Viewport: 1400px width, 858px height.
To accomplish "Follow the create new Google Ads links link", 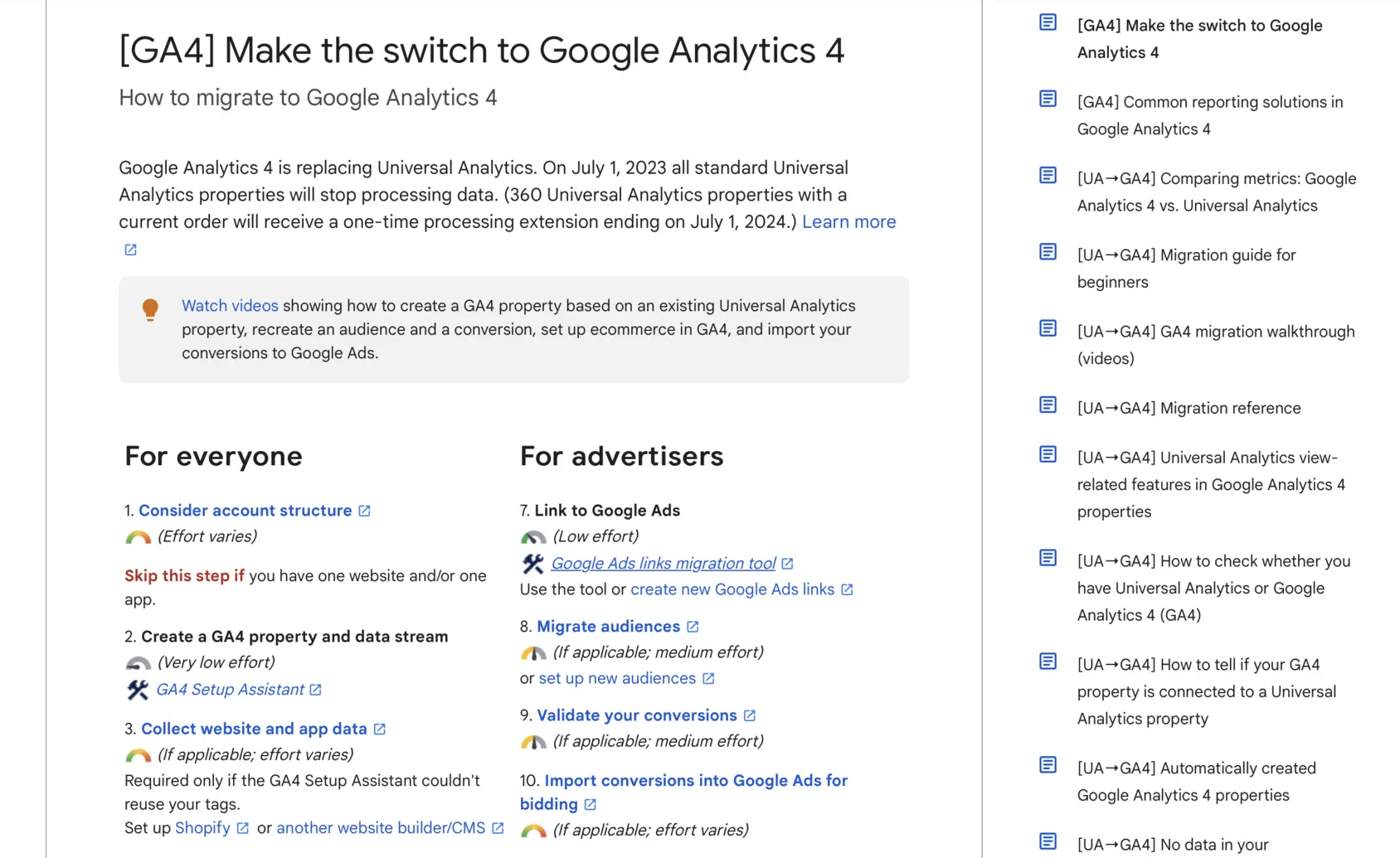I will pyautogui.click(x=732, y=589).
